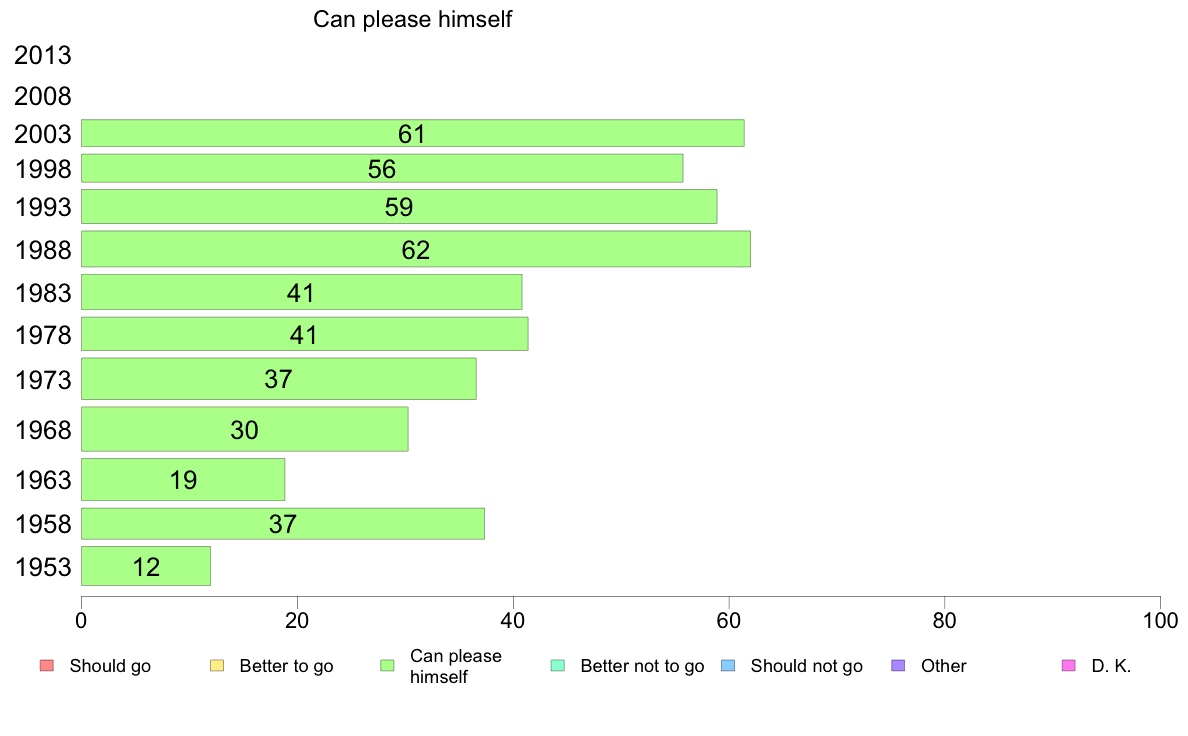Click the blue Should not go swatch
This screenshot has width=1188, height=736.
728,666
